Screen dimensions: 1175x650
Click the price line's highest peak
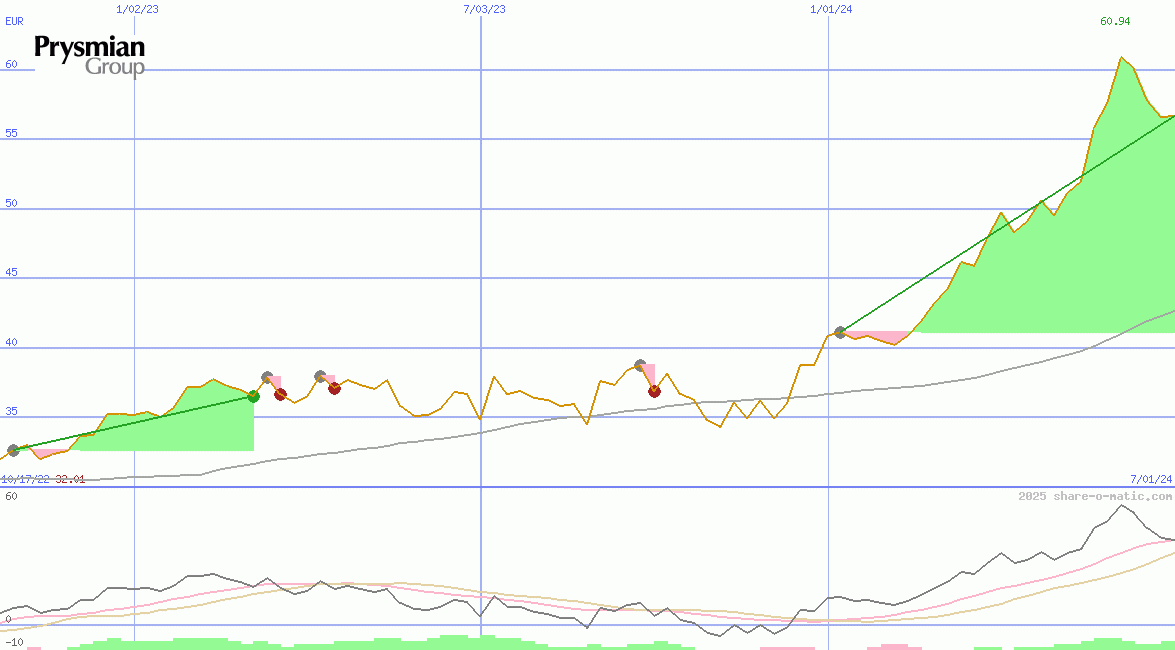point(1121,58)
